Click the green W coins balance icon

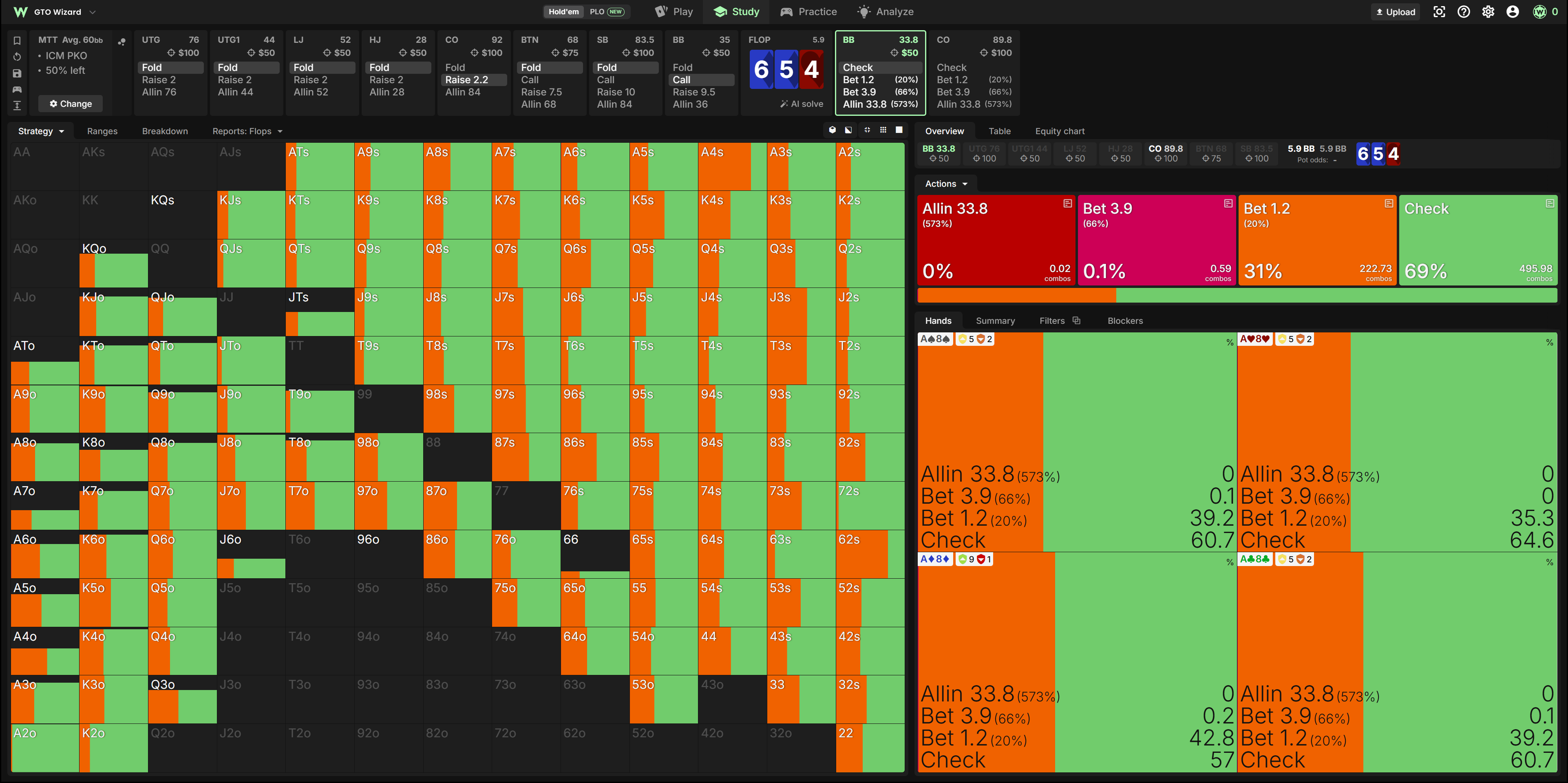click(x=1539, y=11)
